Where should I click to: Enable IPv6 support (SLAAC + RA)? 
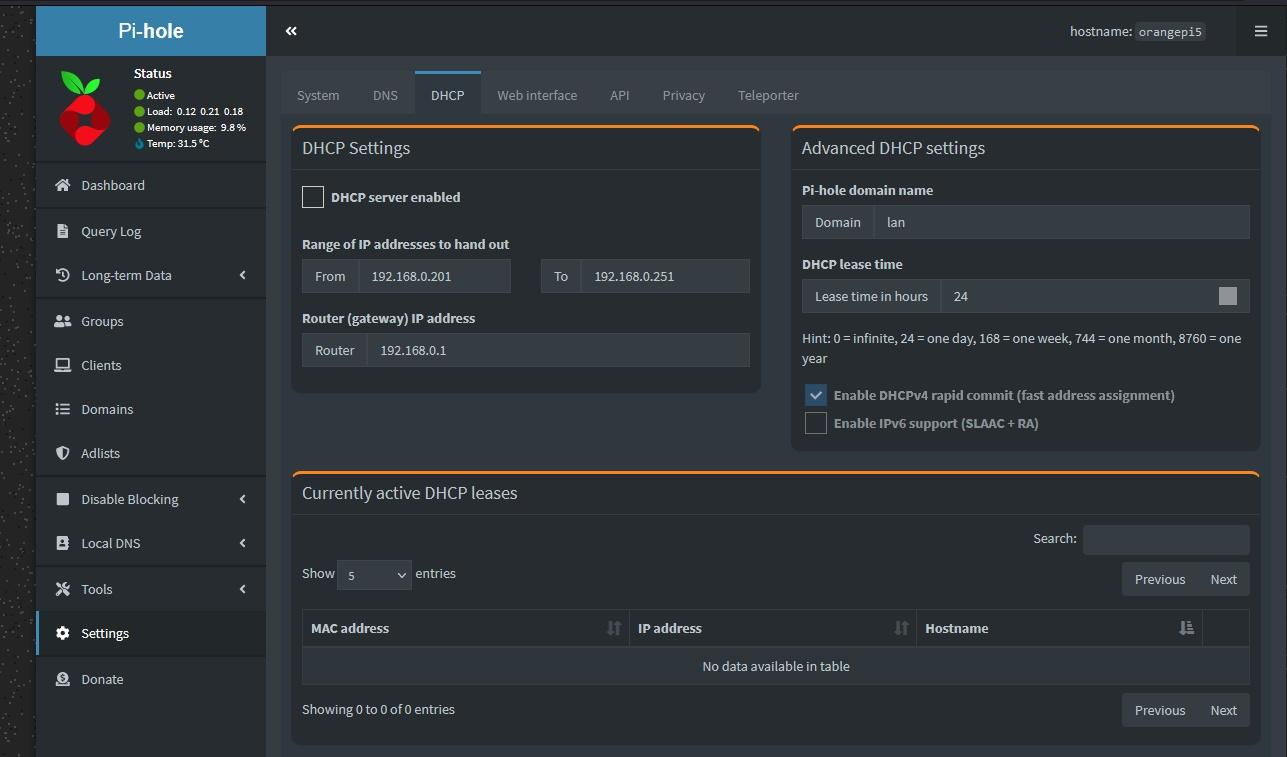(816, 423)
